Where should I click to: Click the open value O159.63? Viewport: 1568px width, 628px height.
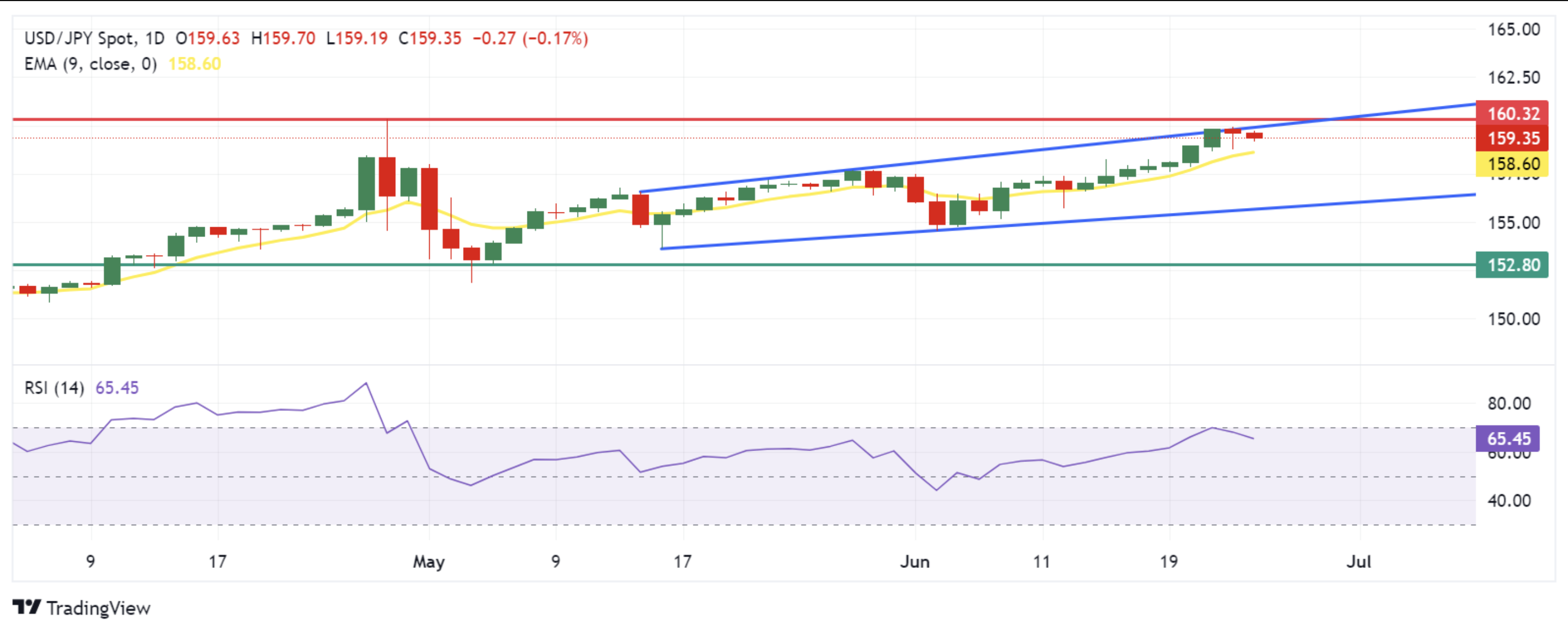pos(207,38)
